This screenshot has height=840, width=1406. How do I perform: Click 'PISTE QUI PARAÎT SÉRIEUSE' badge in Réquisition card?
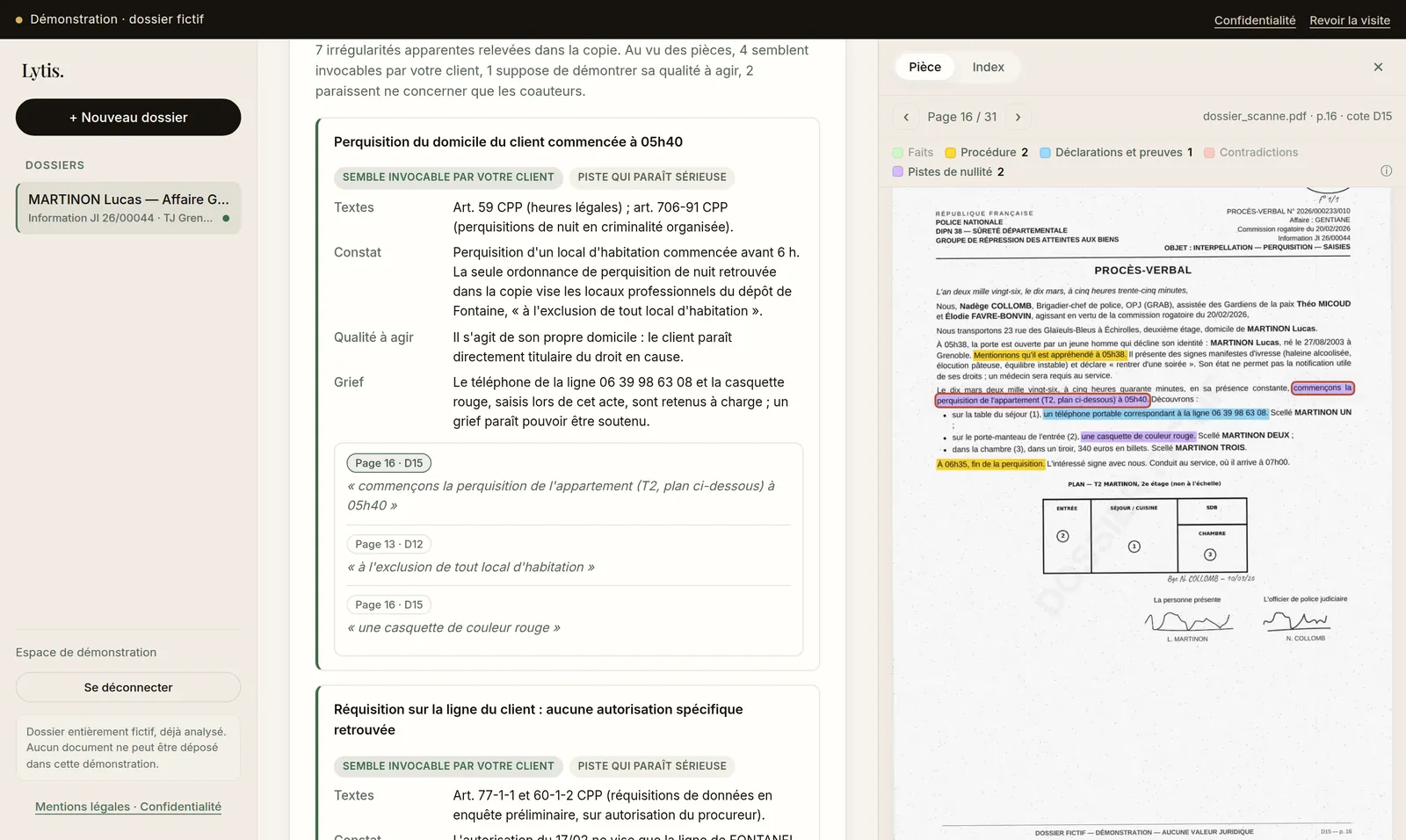coord(652,766)
